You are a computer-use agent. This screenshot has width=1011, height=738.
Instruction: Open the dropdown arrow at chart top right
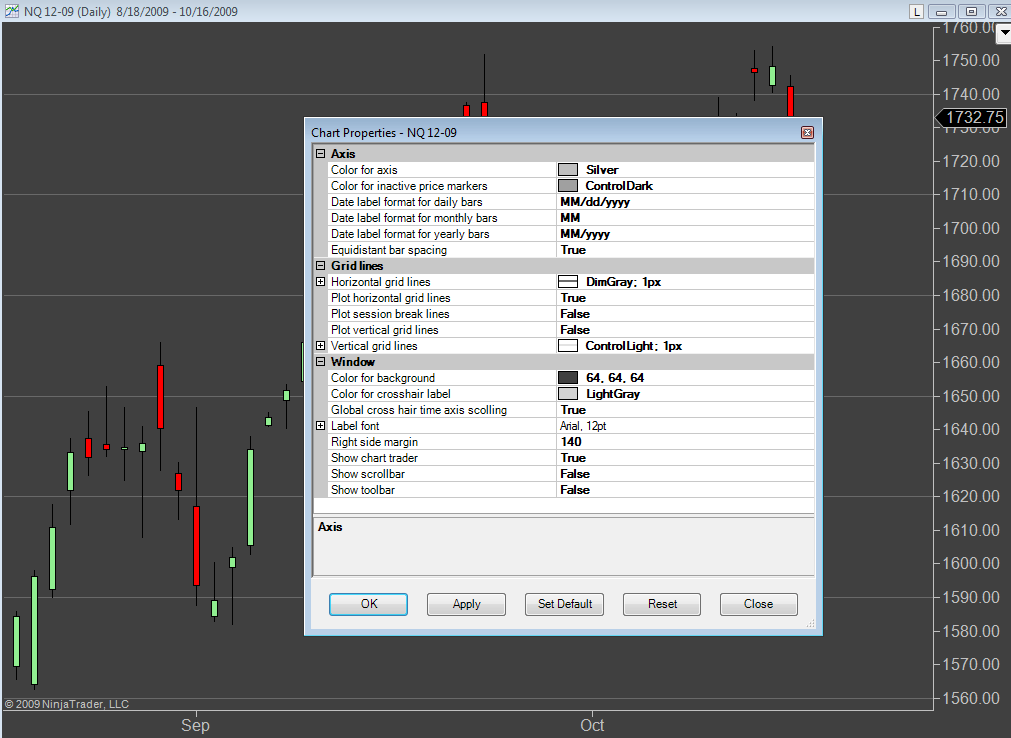(x=1005, y=33)
